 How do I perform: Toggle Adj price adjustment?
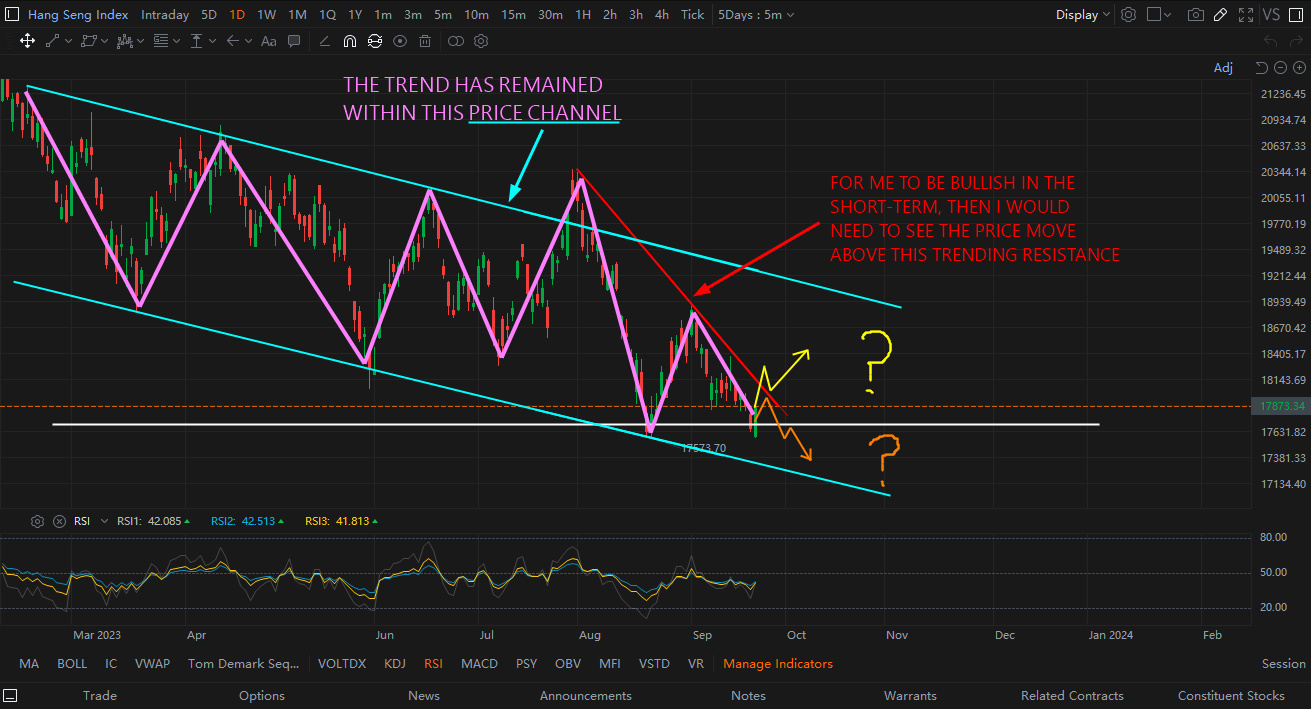coord(1223,68)
